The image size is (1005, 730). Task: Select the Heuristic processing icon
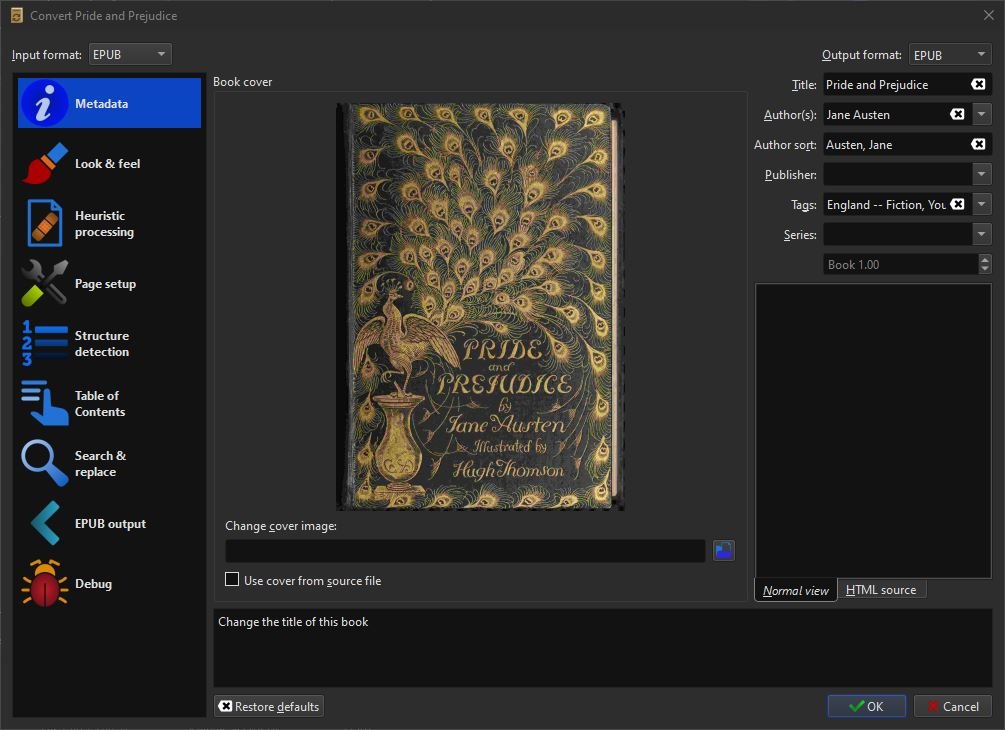click(x=45, y=224)
